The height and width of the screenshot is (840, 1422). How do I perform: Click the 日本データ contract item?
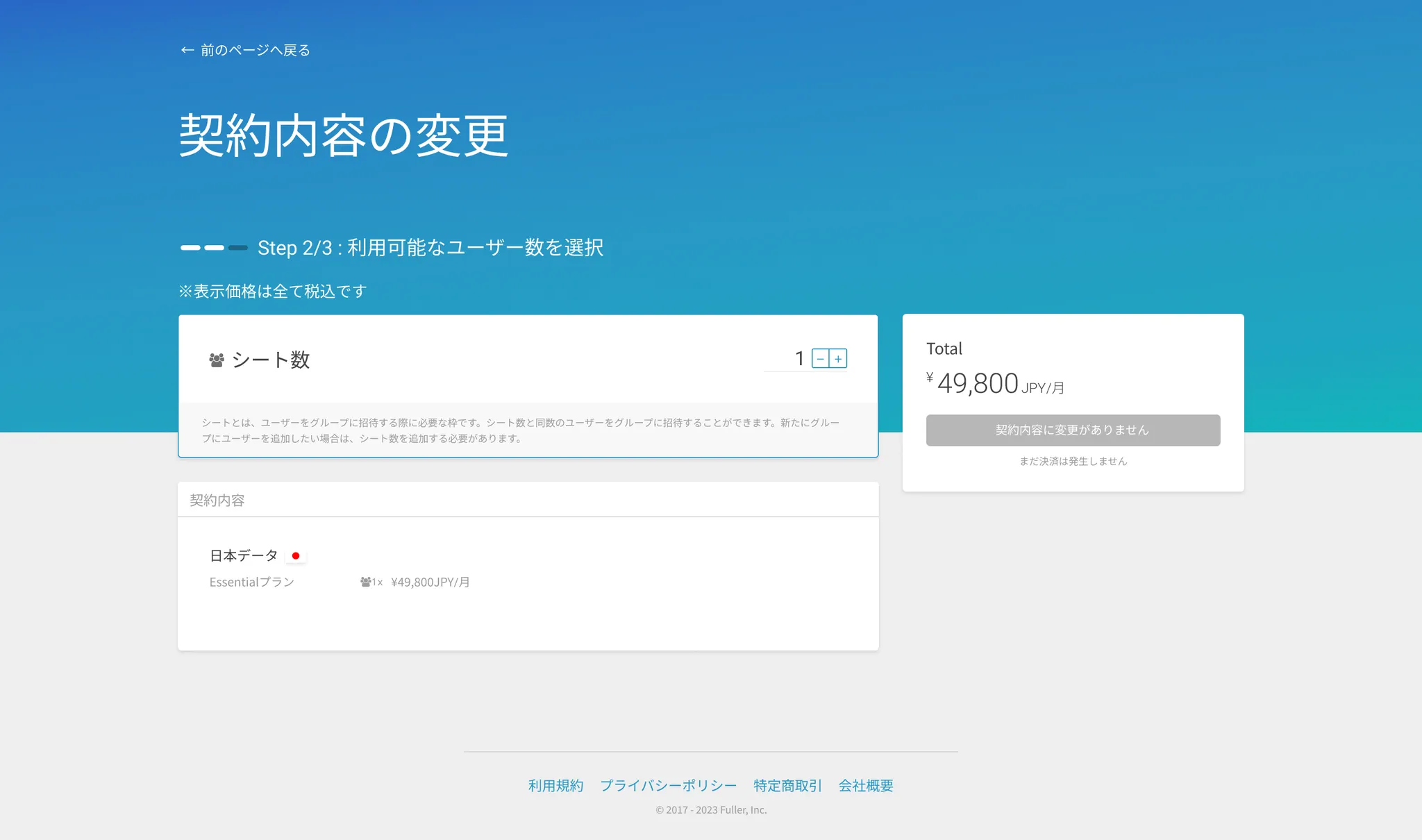tap(244, 555)
